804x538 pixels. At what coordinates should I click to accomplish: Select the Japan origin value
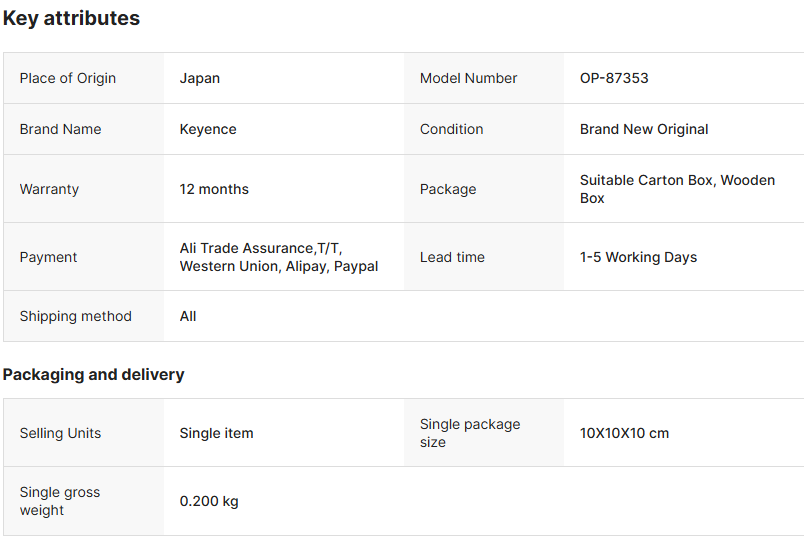(x=200, y=78)
